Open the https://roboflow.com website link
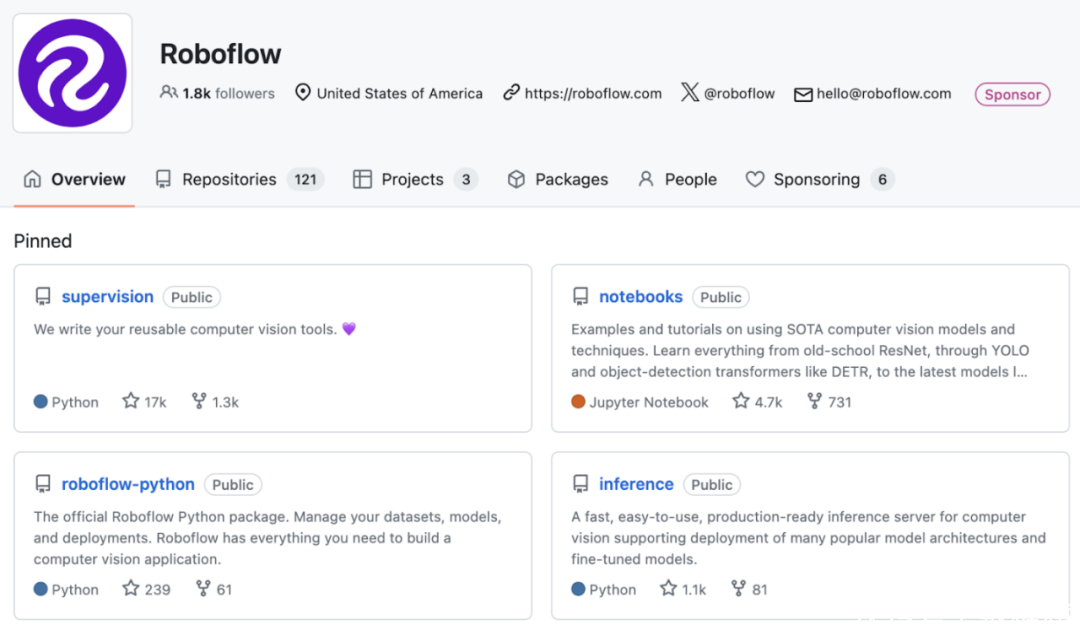 click(x=592, y=93)
